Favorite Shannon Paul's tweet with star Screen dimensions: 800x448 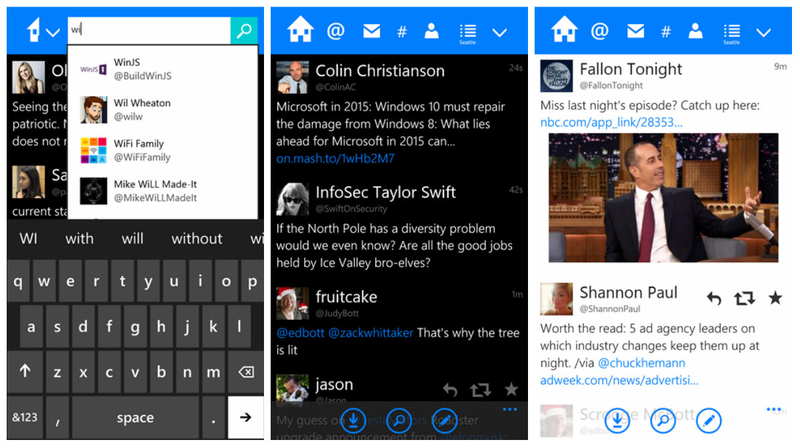(x=776, y=297)
